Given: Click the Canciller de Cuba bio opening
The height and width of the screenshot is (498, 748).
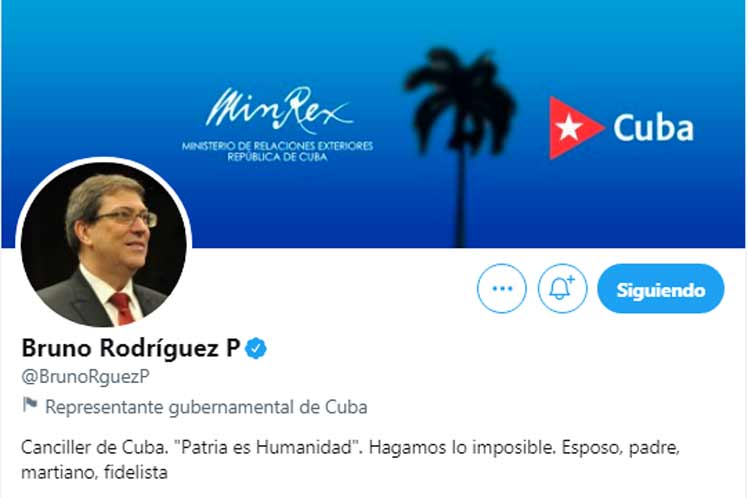Looking at the screenshot, I should coord(94,447).
